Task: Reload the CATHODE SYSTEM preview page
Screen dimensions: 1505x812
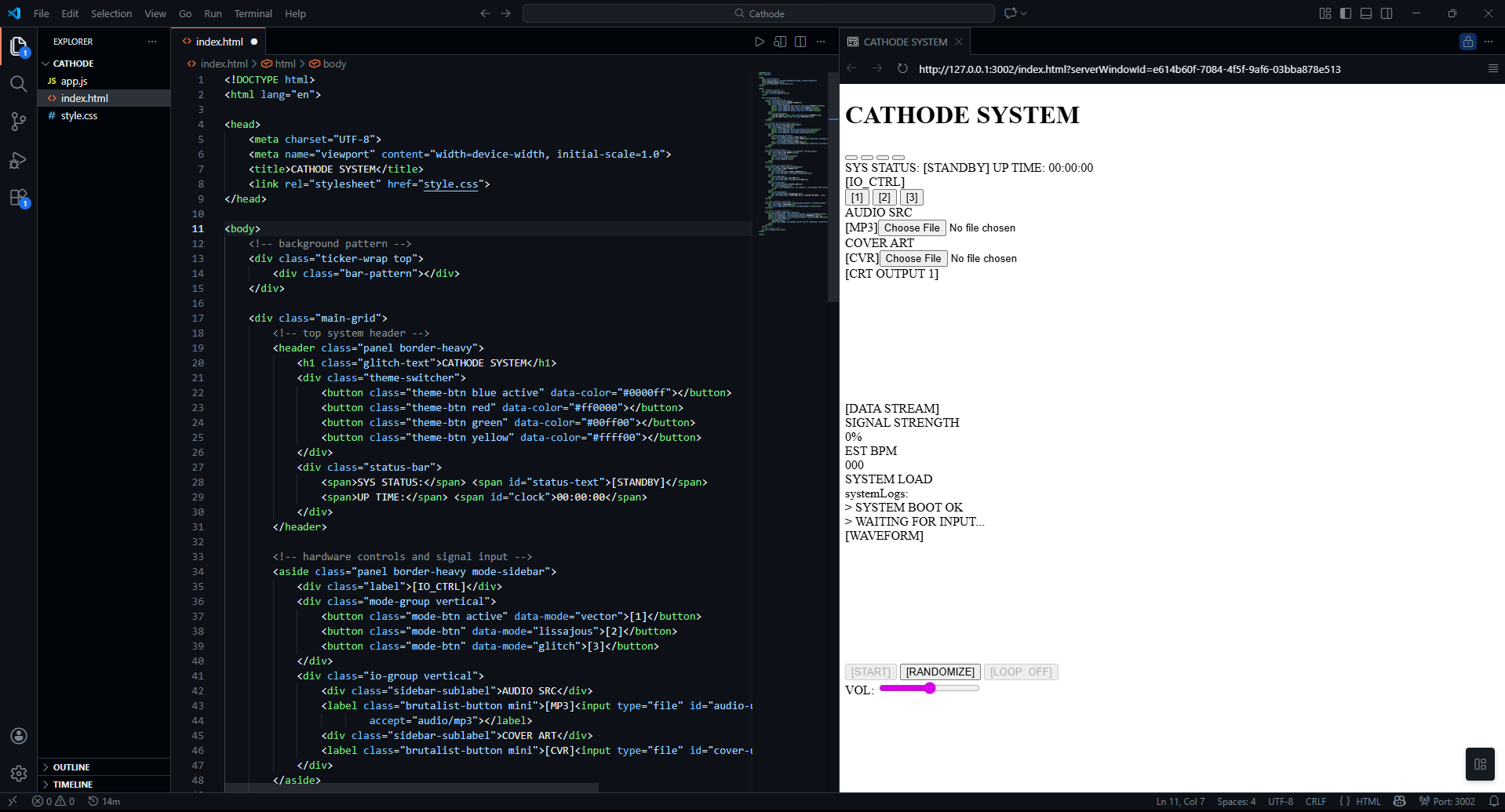Action: (x=902, y=69)
